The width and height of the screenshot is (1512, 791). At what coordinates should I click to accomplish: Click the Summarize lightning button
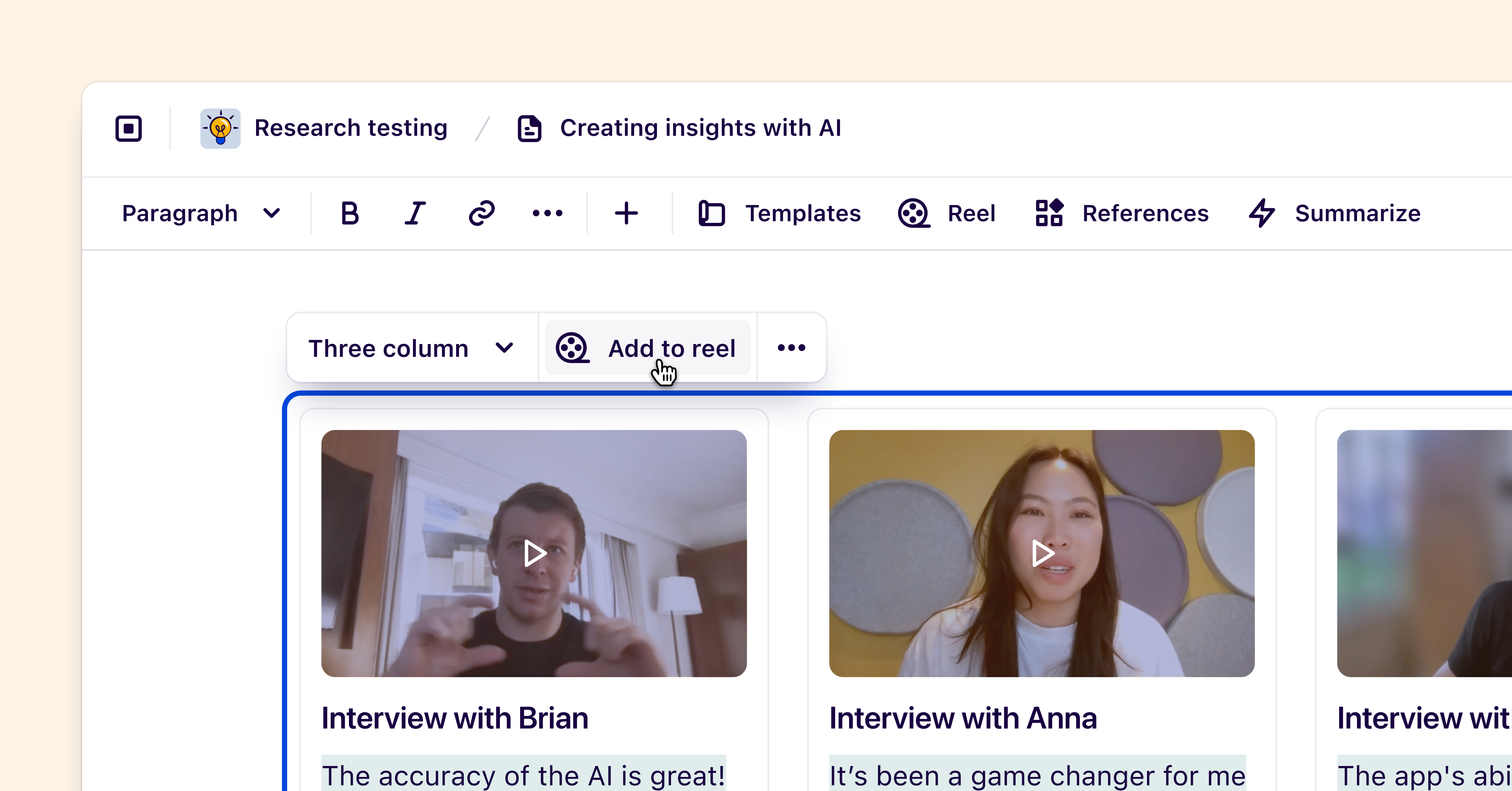point(1334,213)
